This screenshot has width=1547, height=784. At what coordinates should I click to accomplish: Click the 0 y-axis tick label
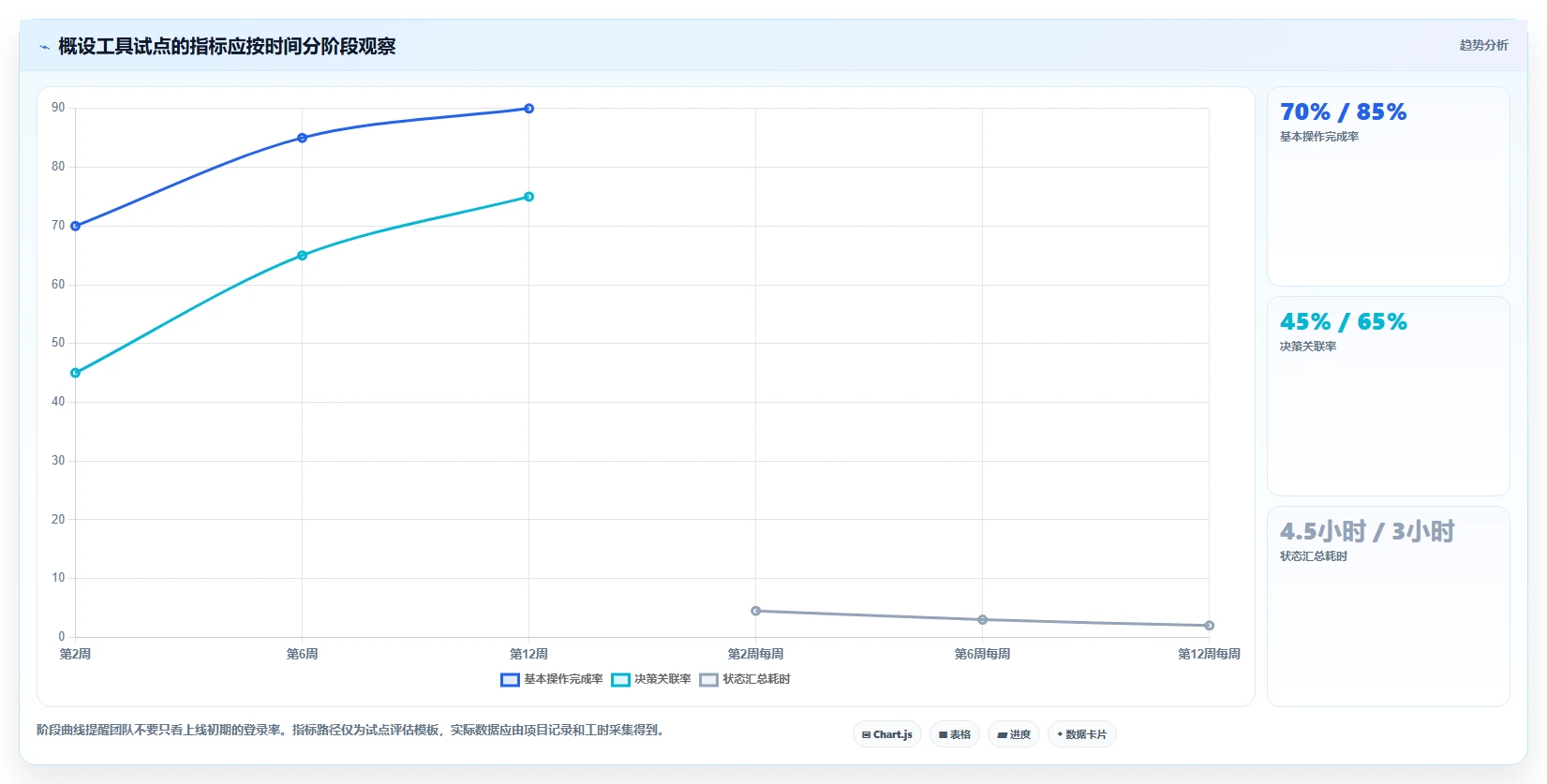click(62, 637)
